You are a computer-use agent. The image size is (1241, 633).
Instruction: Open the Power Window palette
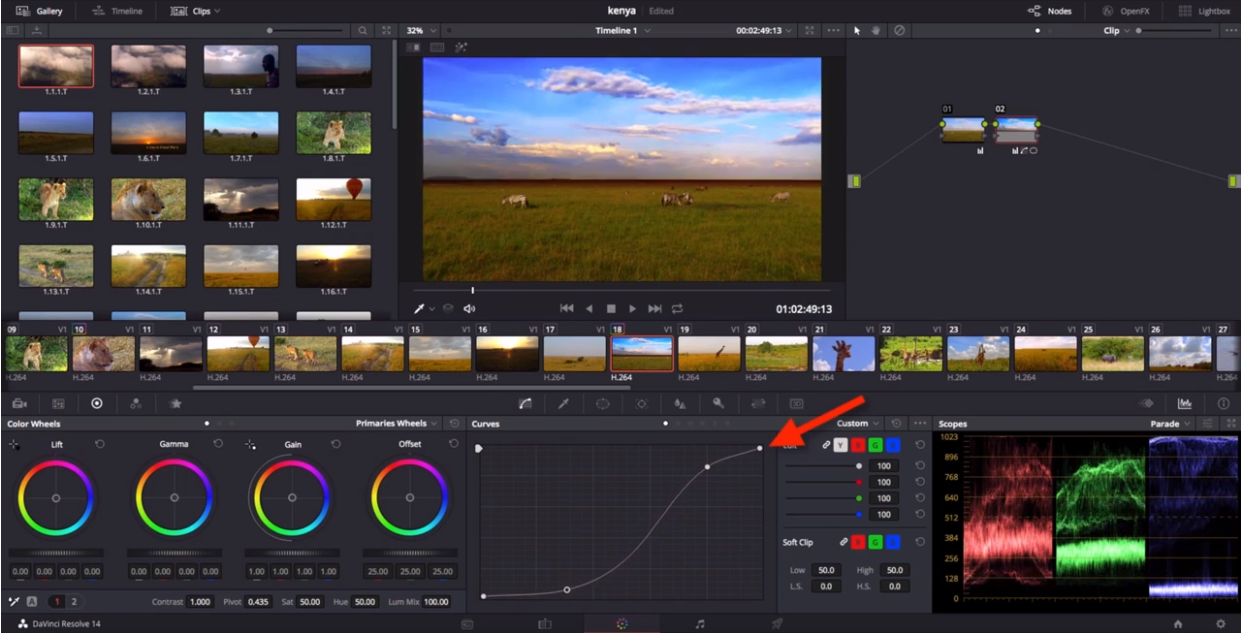tap(602, 403)
